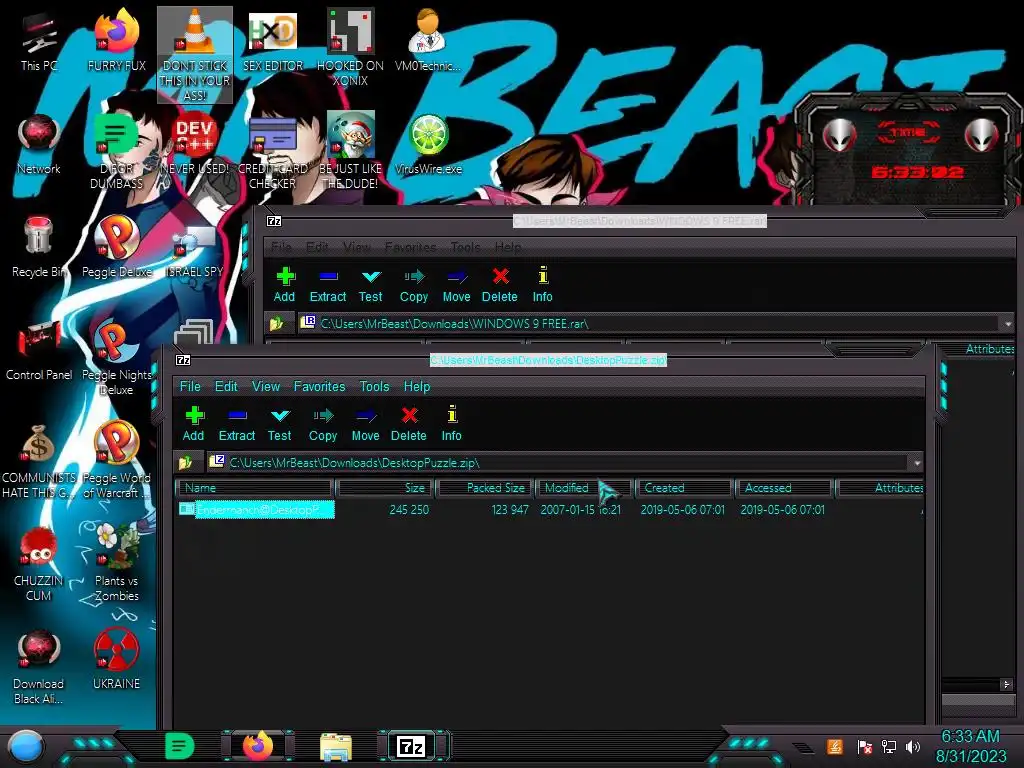The image size is (1024, 768).
Task: Select the Download Black Ali... desktop icon
Action: point(39,667)
